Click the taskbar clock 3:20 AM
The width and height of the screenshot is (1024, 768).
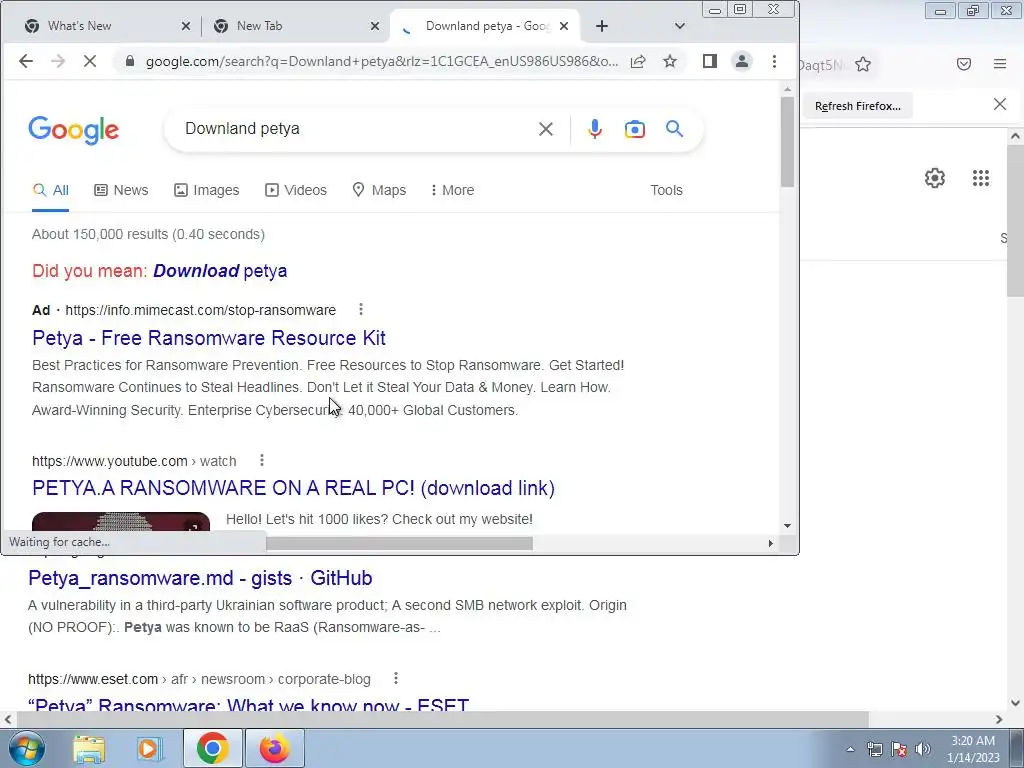973,741
